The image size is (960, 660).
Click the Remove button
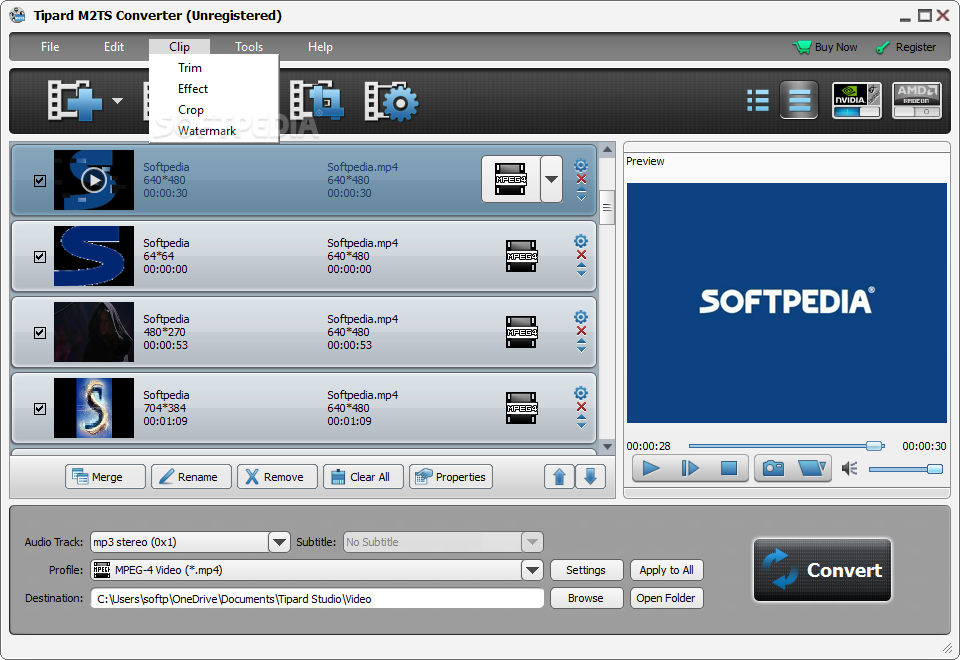tap(277, 476)
